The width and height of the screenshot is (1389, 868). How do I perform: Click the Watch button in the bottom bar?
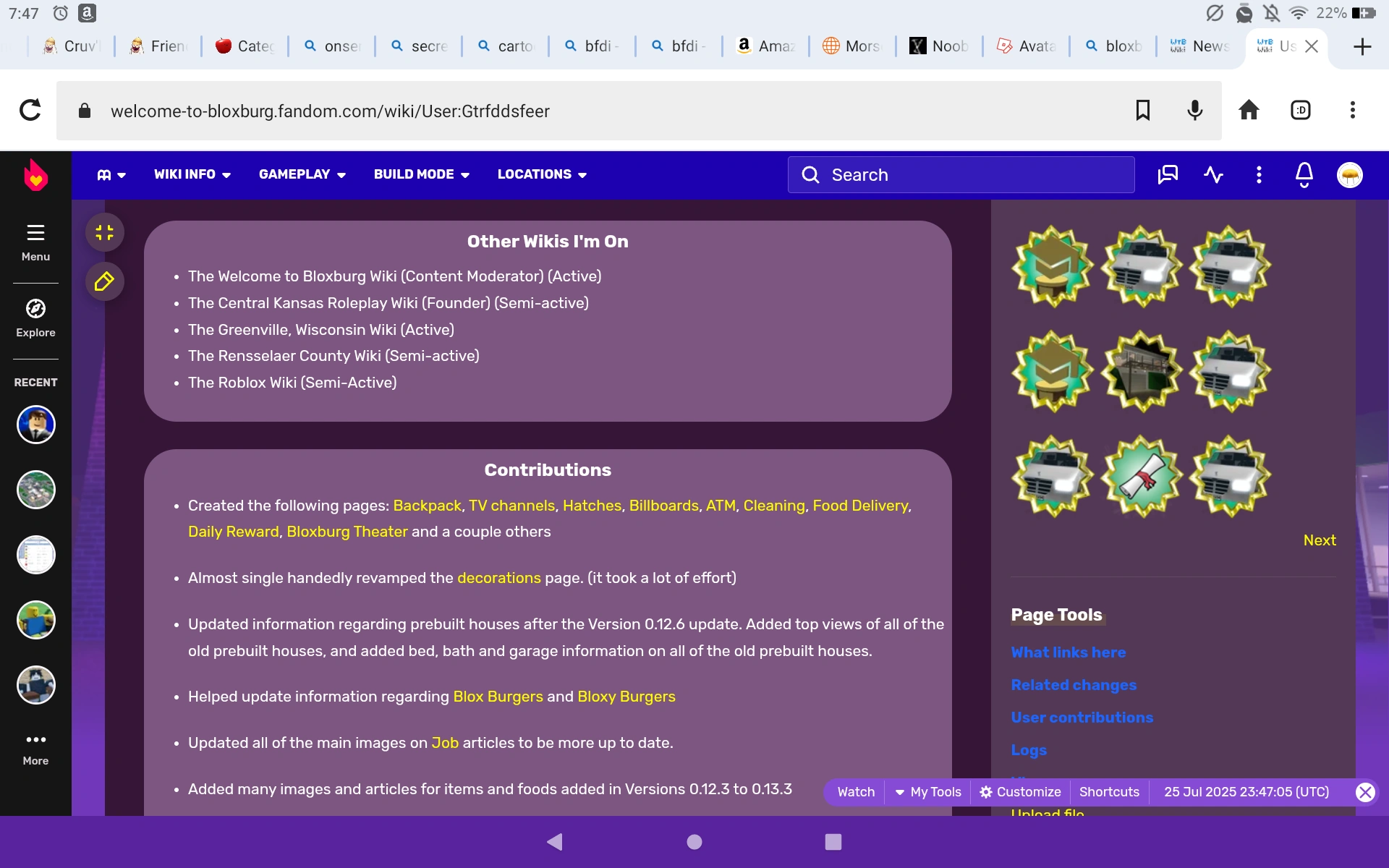click(855, 792)
